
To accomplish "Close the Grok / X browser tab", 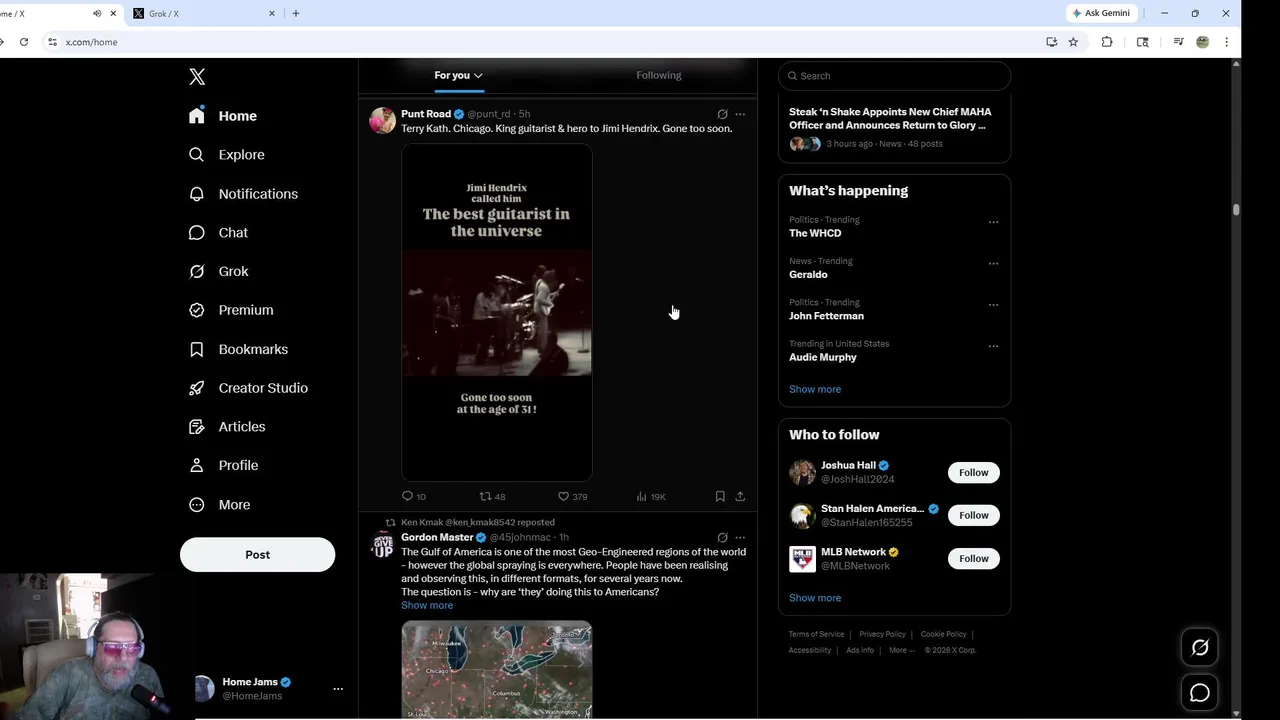I will point(272,14).
